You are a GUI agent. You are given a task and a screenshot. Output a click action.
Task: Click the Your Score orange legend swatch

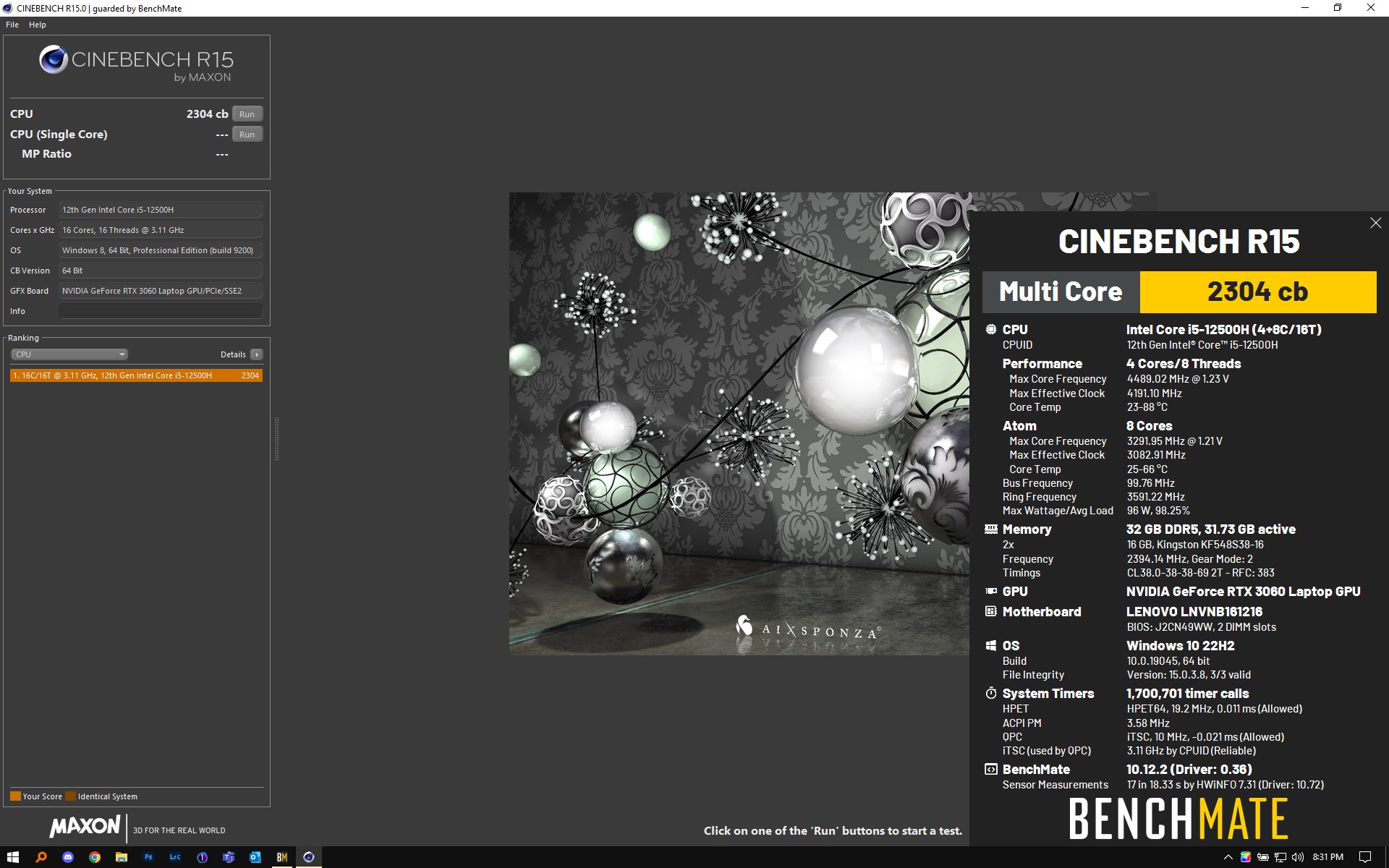tap(15, 796)
